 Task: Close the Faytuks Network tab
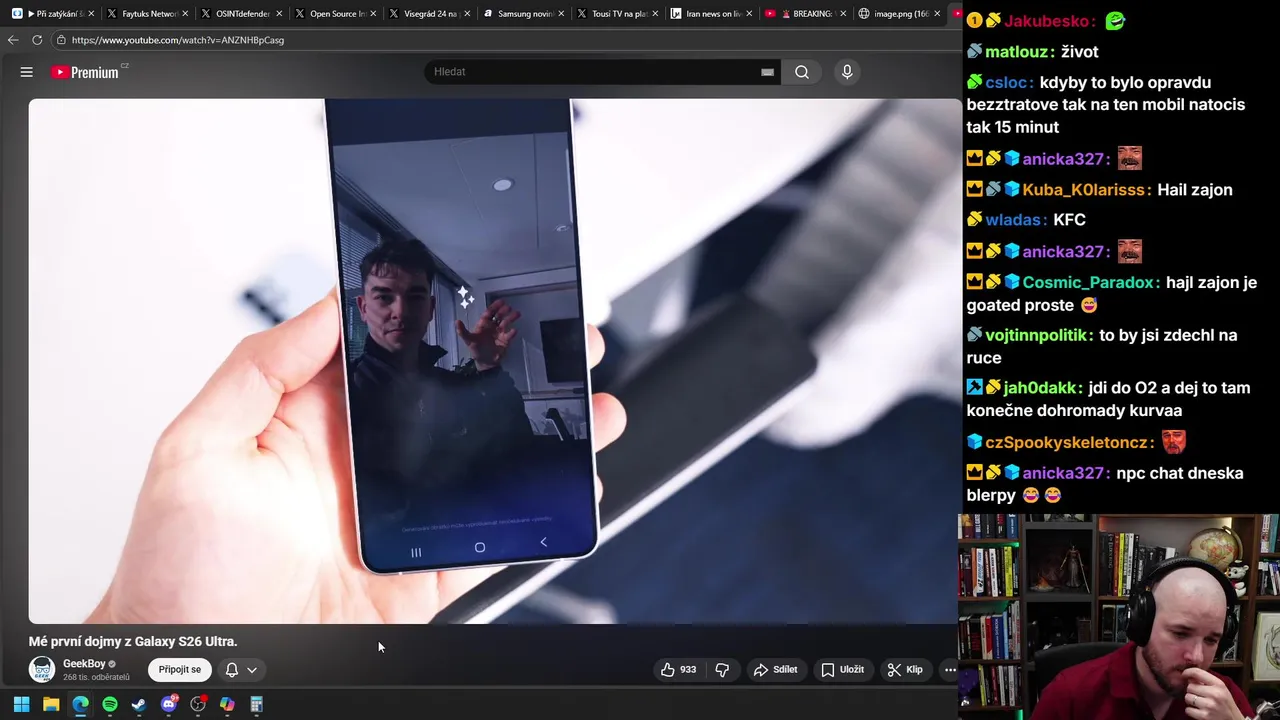(x=185, y=14)
